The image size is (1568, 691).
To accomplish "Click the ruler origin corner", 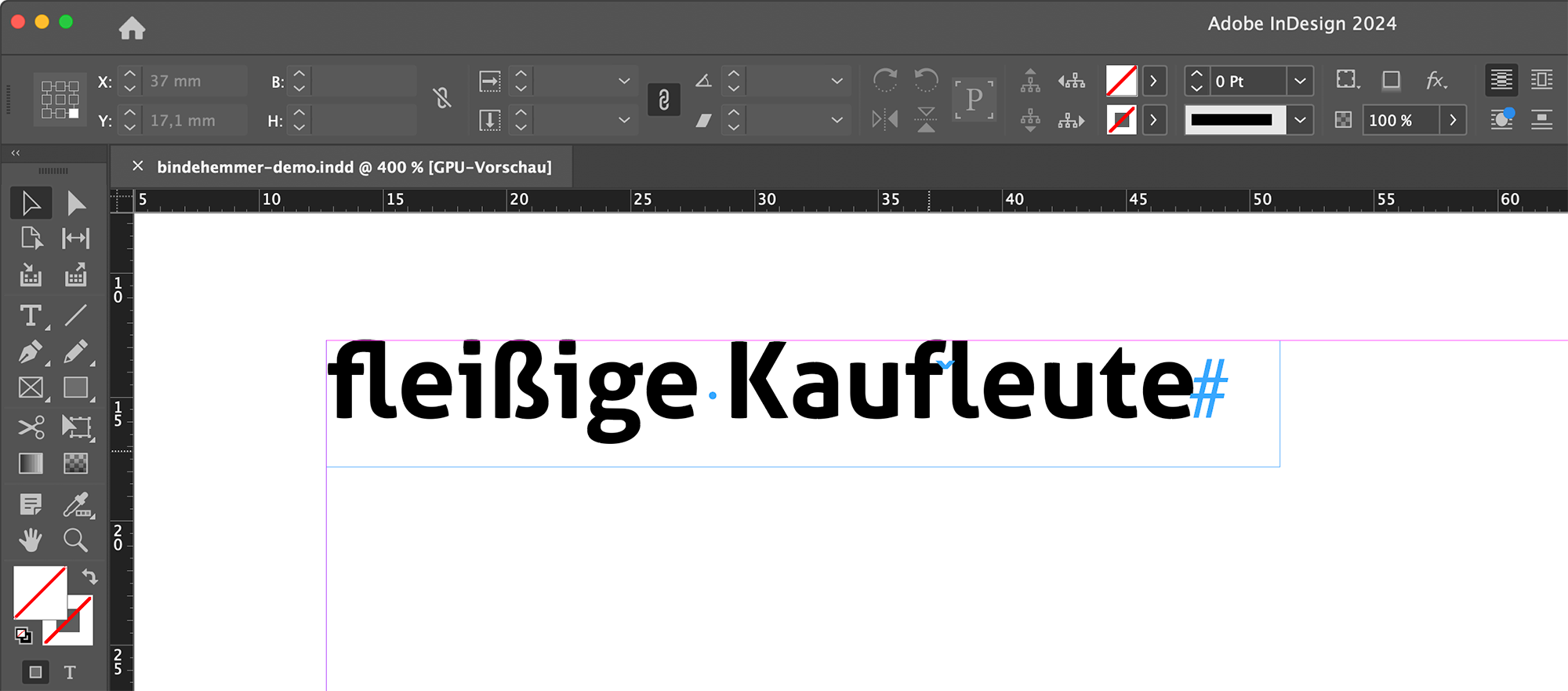I will (x=122, y=201).
